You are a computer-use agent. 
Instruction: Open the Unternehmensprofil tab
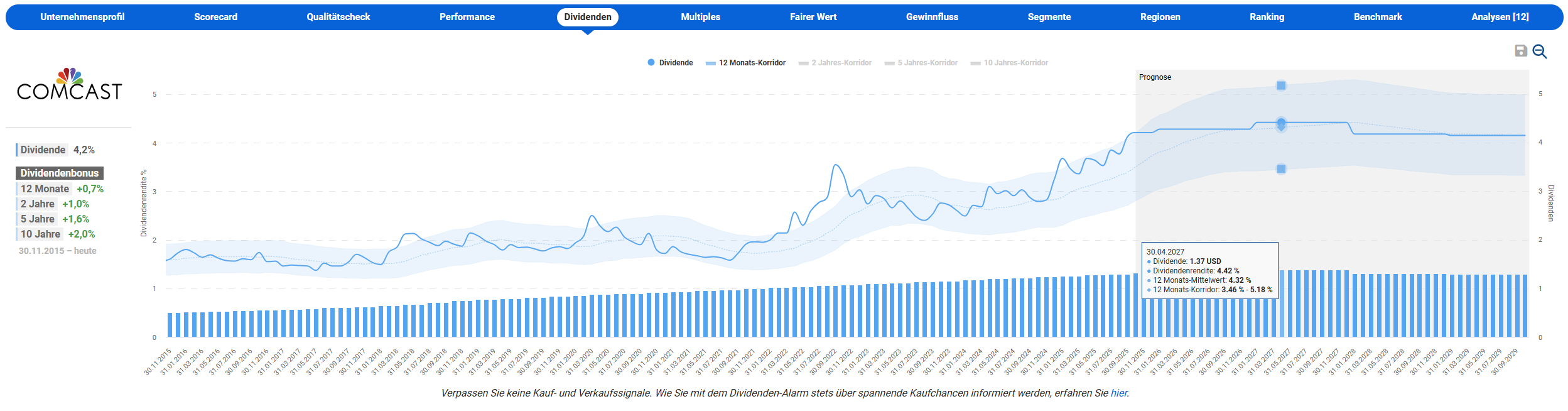[82, 17]
